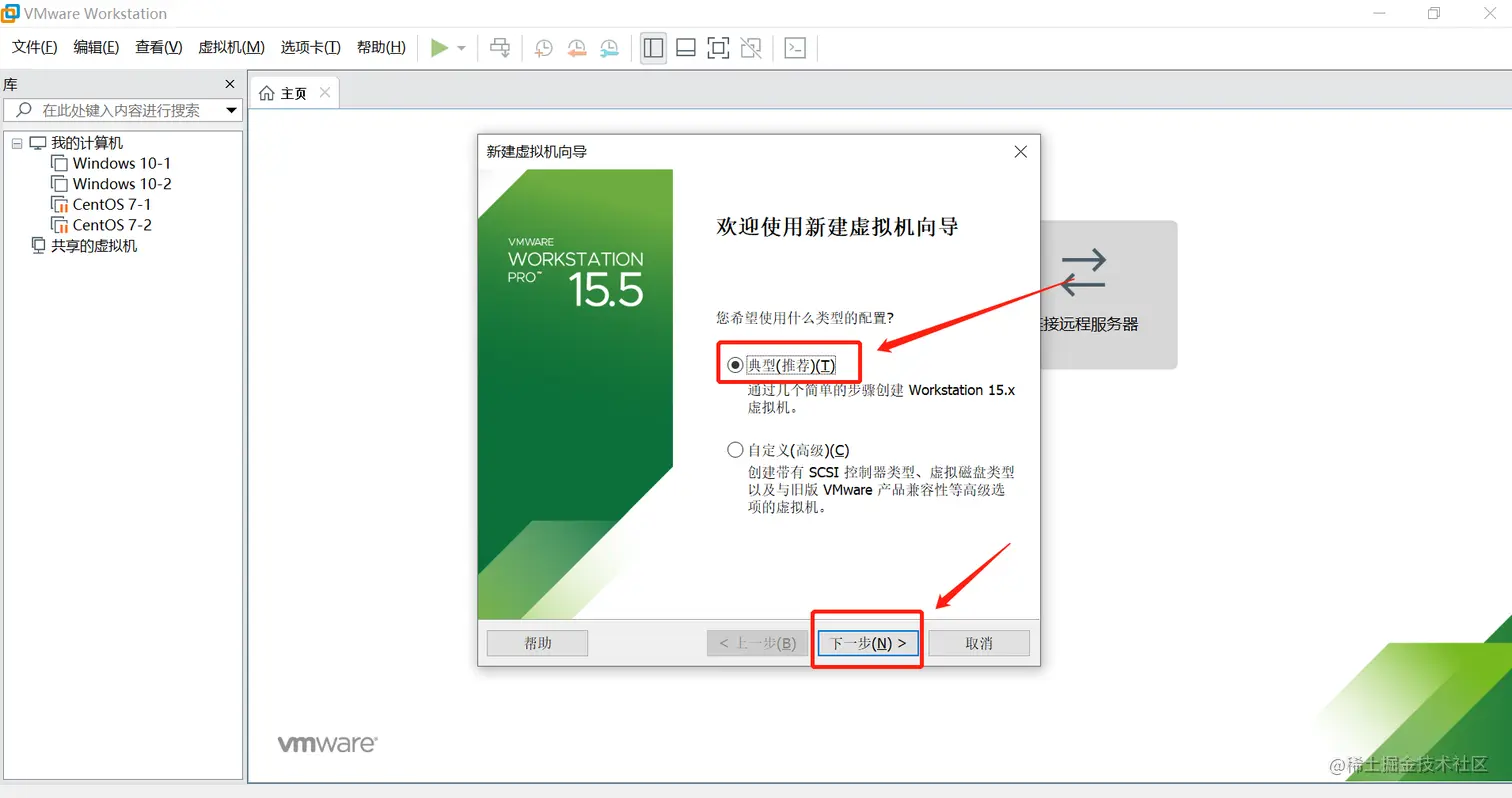Screen dimensions: 1512x798
Task: Select Windows 10-2 virtual machine
Action: point(122,184)
